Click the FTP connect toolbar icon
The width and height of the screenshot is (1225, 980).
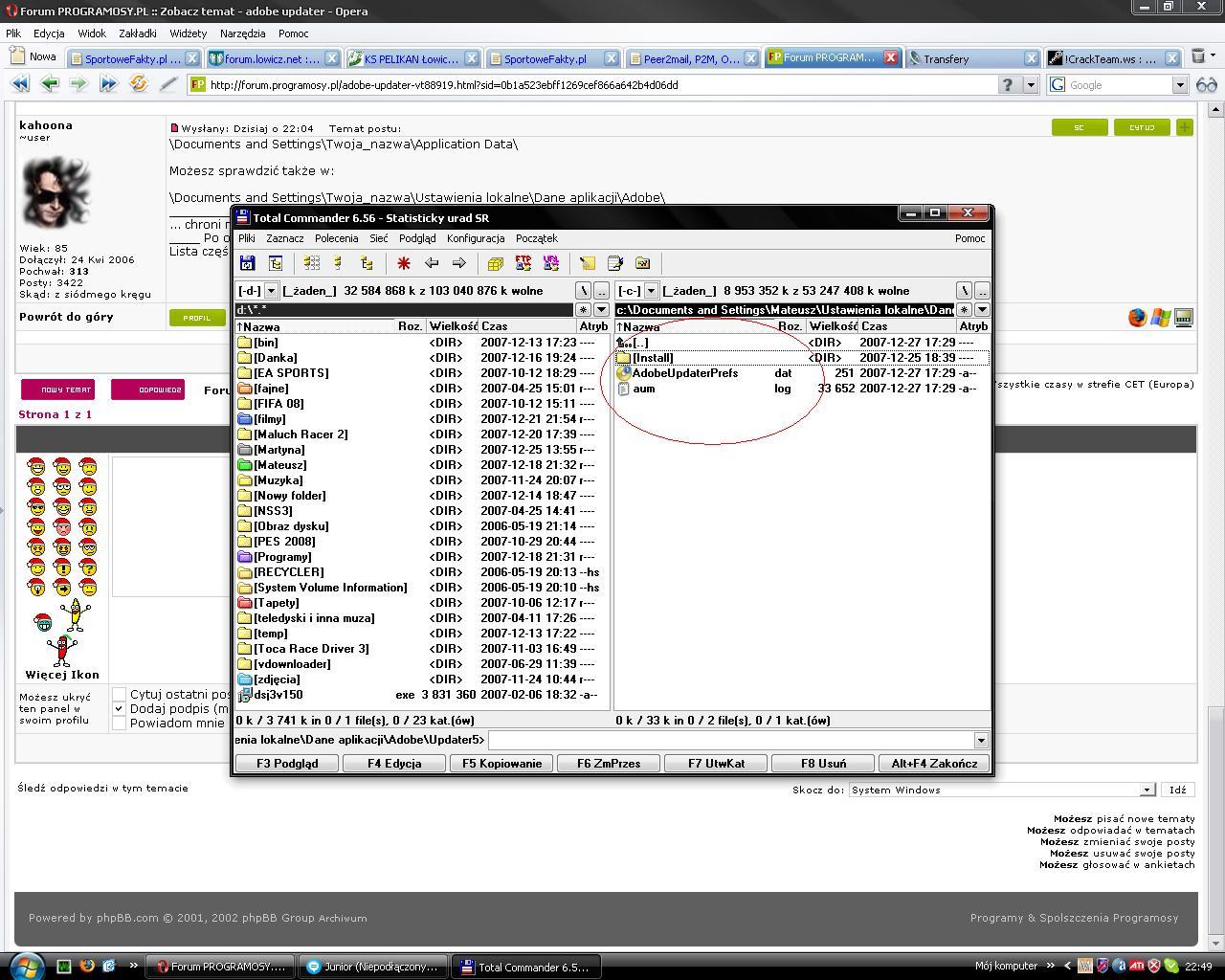pos(523,263)
